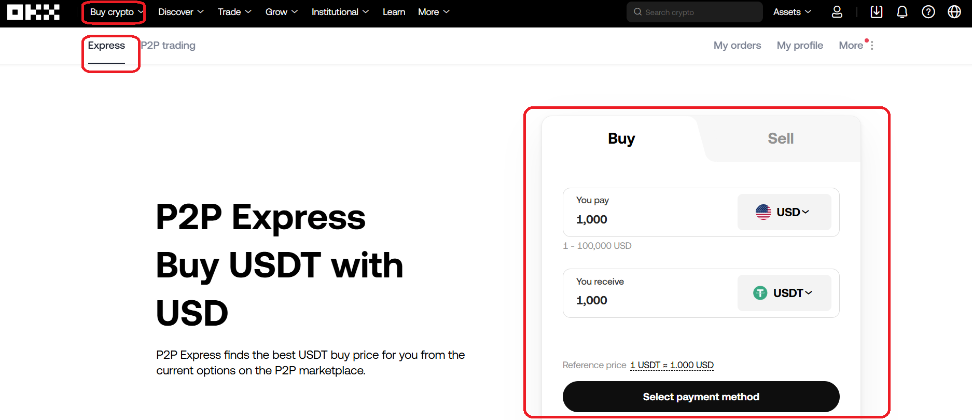The width and height of the screenshot is (972, 420).
Task: Click the reference price 1 USDT = 1.000 USD
Action: pyautogui.click(x=671, y=365)
